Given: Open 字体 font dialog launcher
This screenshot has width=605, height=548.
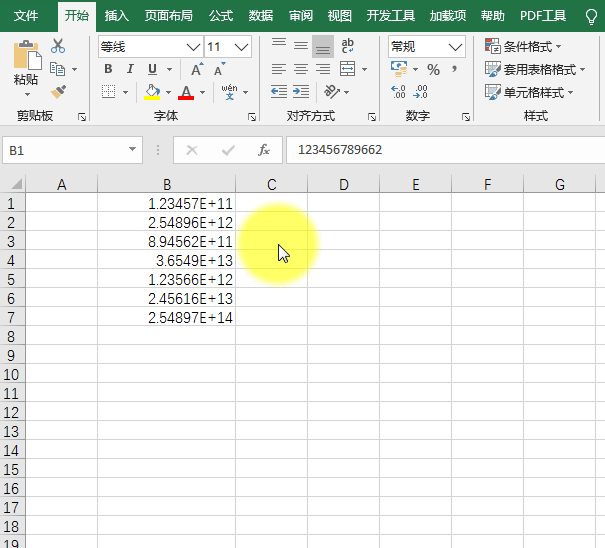Looking at the screenshot, I should coord(252,117).
